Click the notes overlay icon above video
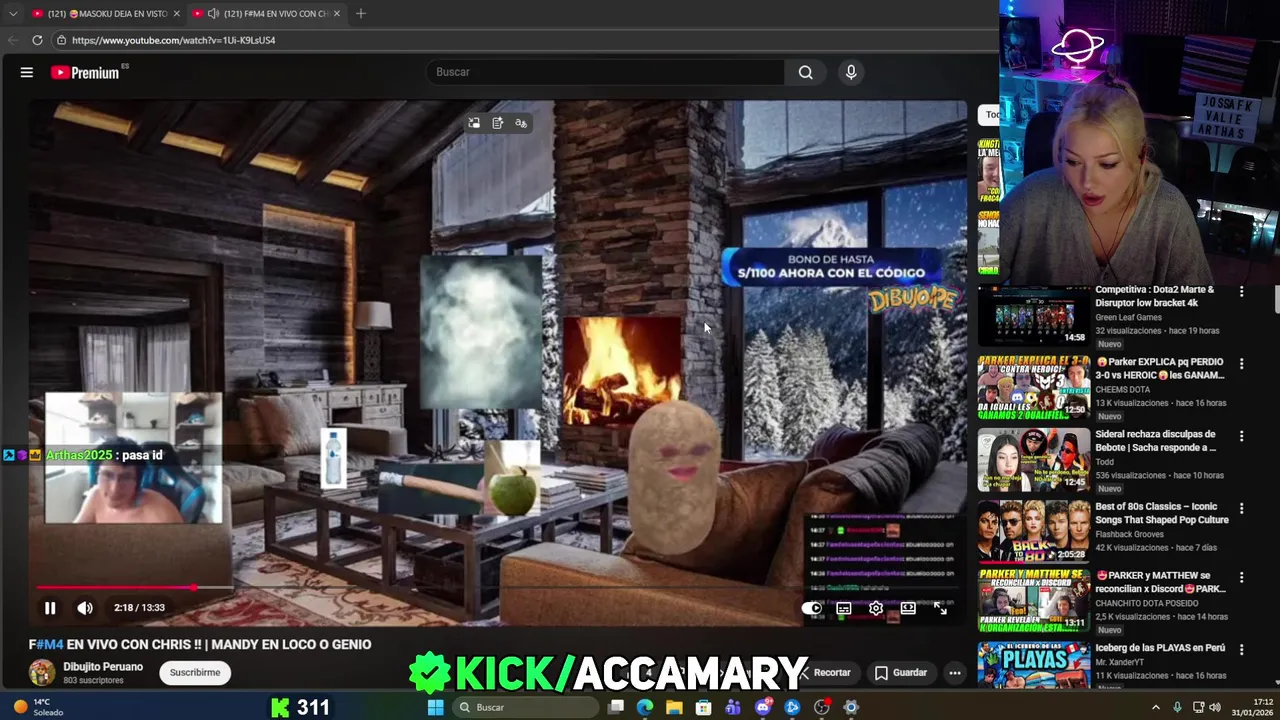Screen dimensions: 1280x720 (x=497, y=123)
